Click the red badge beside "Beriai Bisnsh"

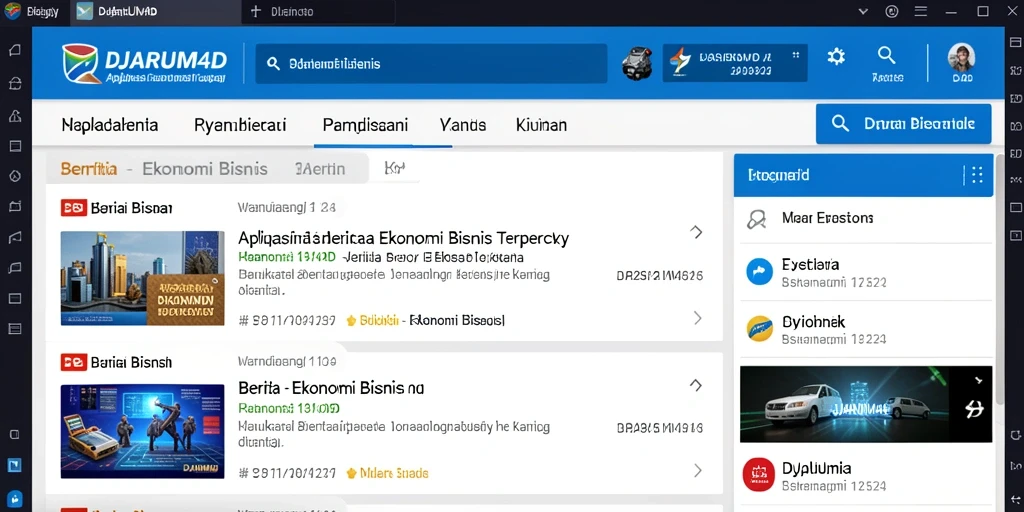pyautogui.click(x=73, y=362)
